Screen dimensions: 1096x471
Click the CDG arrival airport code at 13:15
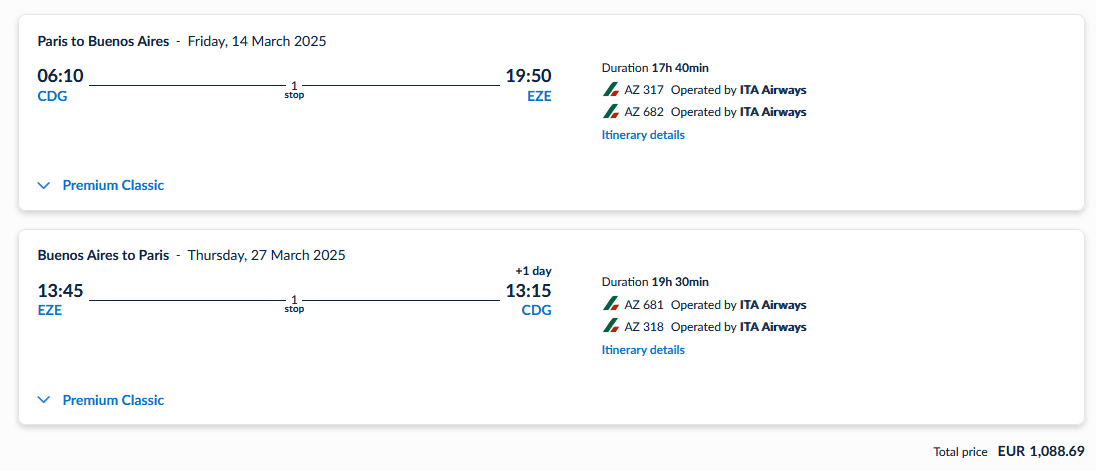(536, 310)
